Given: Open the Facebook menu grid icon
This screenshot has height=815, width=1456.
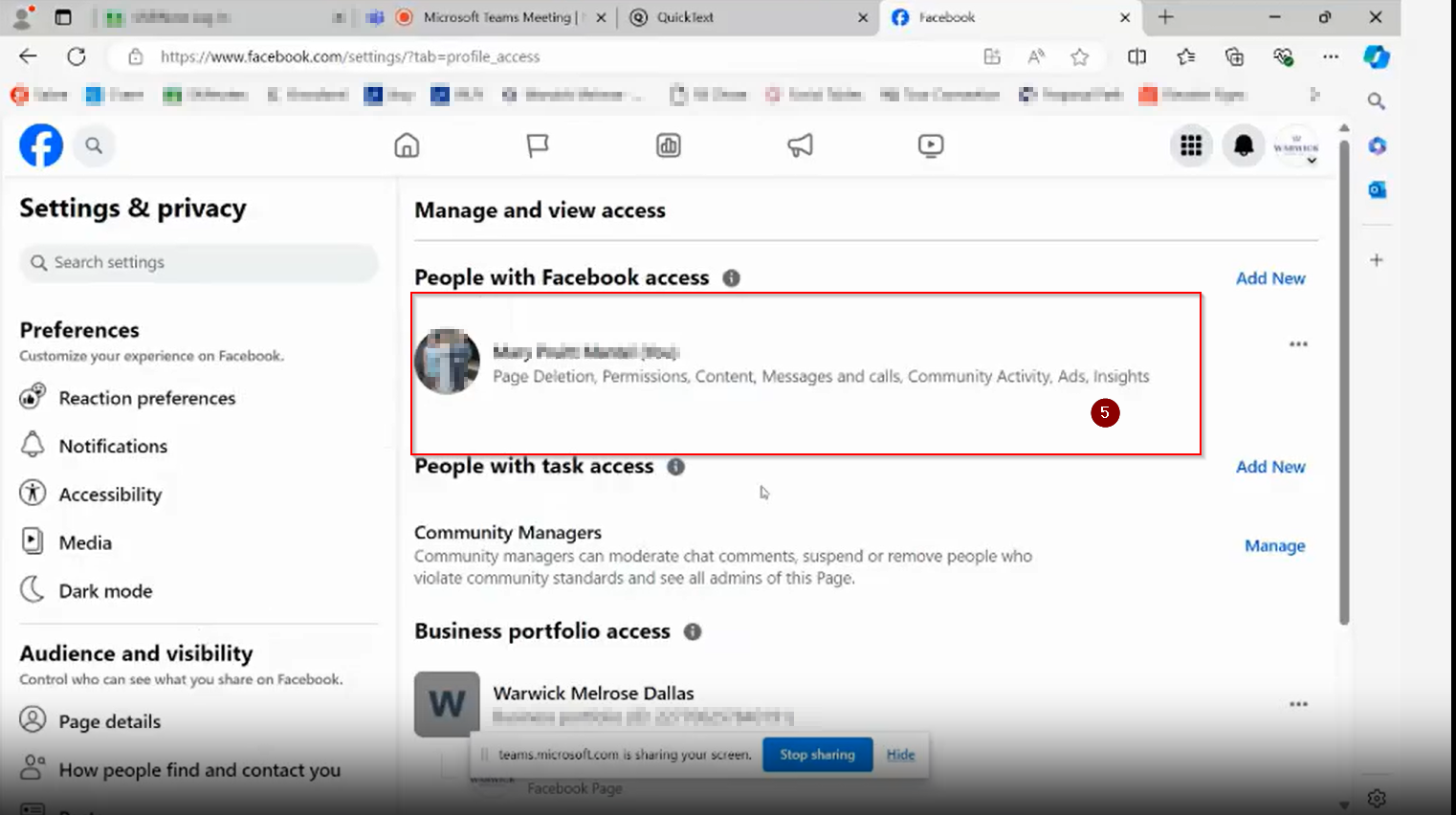Looking at the screenshot, I should 1191,145.
